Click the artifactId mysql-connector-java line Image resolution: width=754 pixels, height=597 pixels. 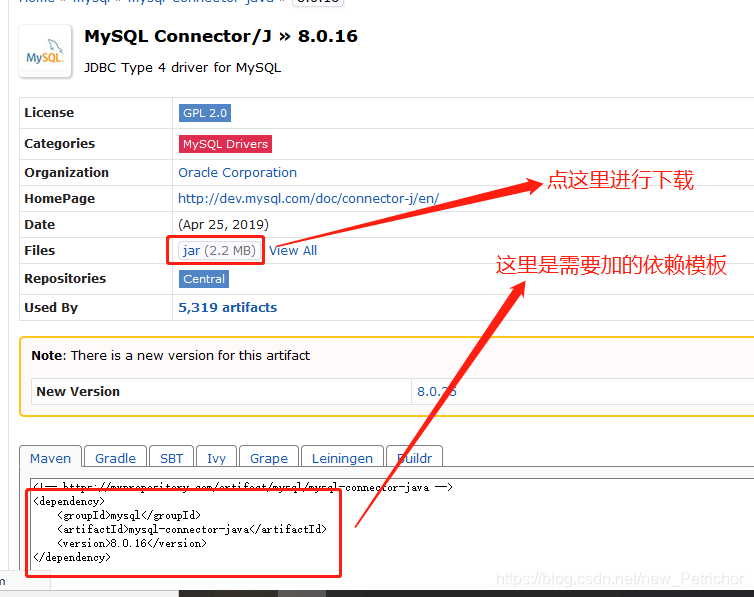(192, 529)
